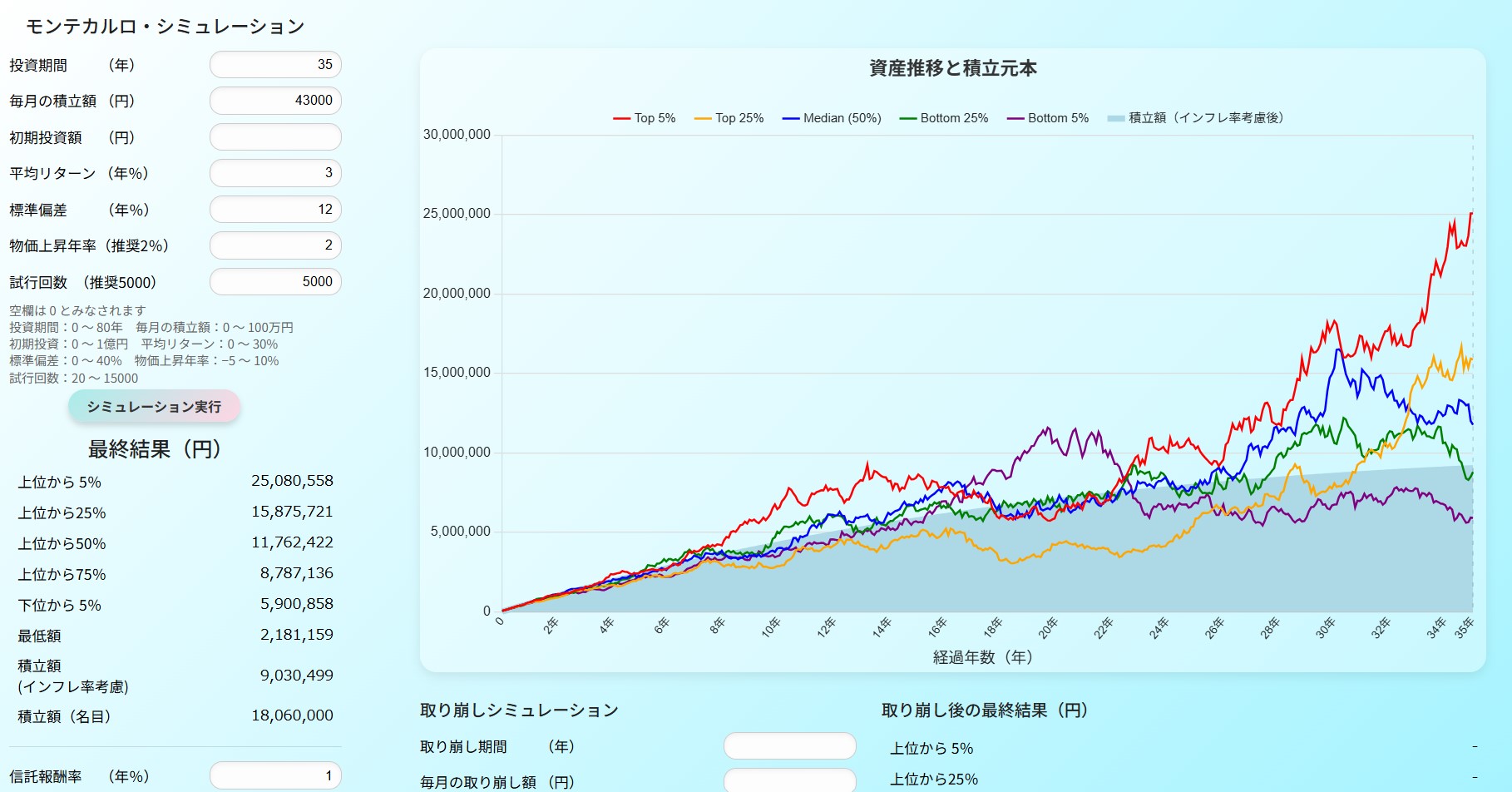Click the 毎月の取り崩し額 input box
Image resolution: width=1512 pixels, height=792 pixels.
point(789,781)
